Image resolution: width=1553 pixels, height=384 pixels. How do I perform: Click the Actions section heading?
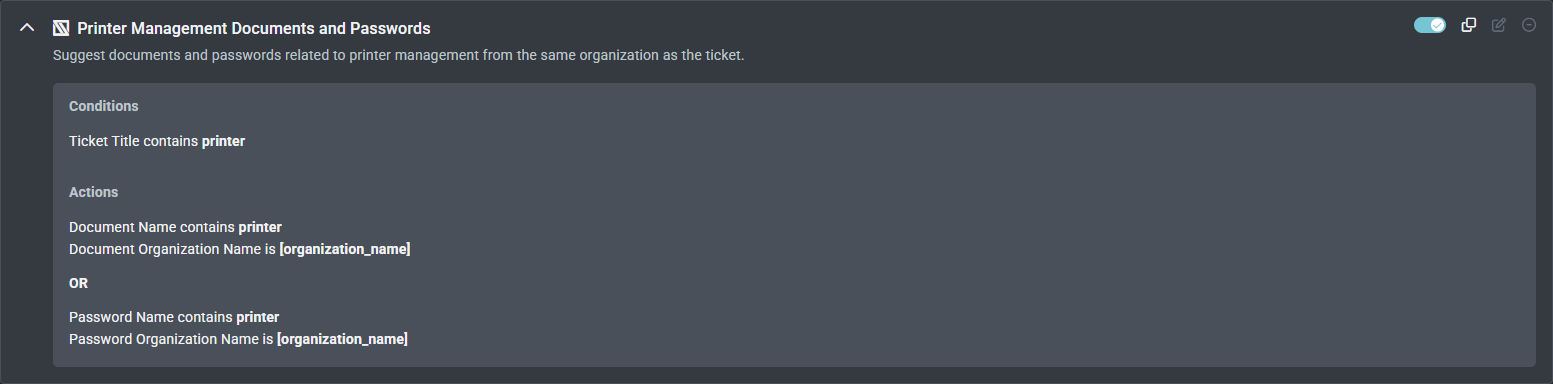pyautogui.click(x=94, y=192)
